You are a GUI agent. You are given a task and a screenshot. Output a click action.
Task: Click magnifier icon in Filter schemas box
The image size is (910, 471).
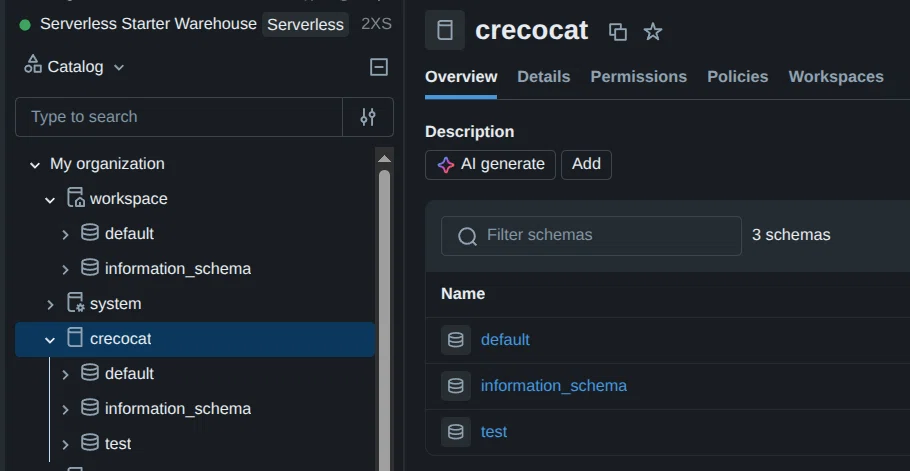(467, 236)
